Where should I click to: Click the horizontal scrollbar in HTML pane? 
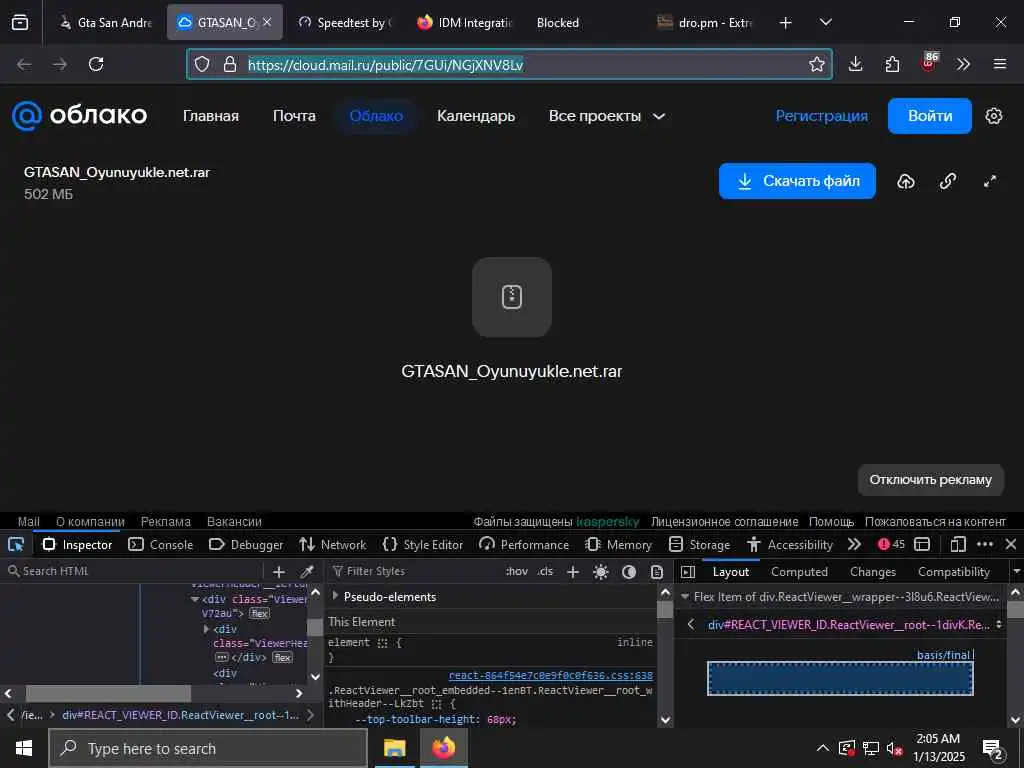108,693
